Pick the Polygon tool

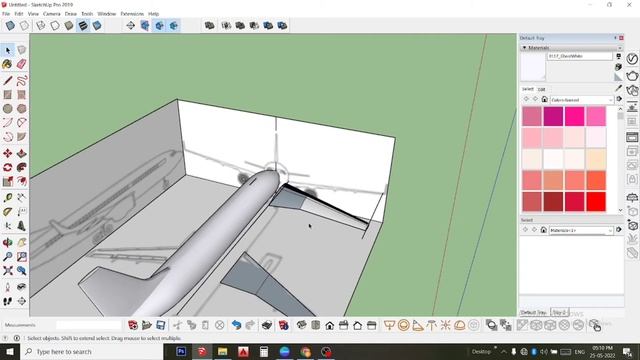(22, 109)
